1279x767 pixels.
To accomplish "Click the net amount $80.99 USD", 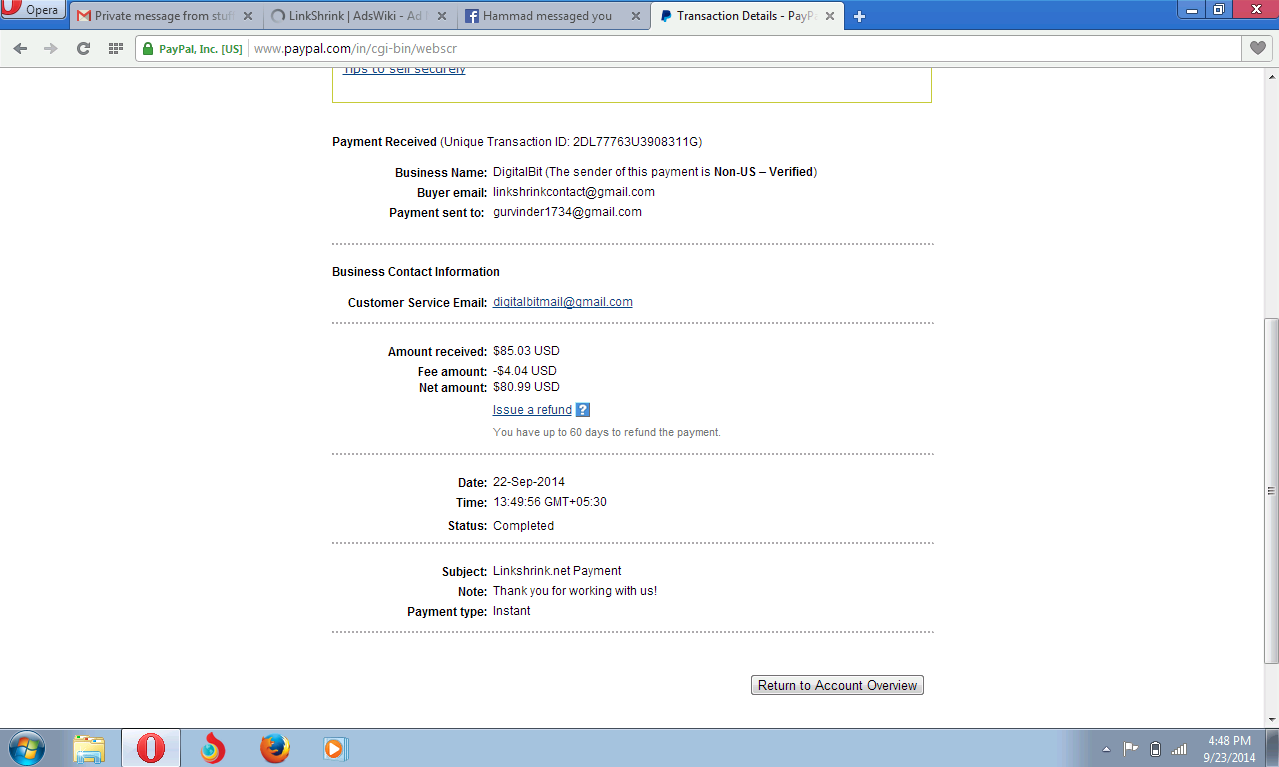I will (x=526, y=387).
